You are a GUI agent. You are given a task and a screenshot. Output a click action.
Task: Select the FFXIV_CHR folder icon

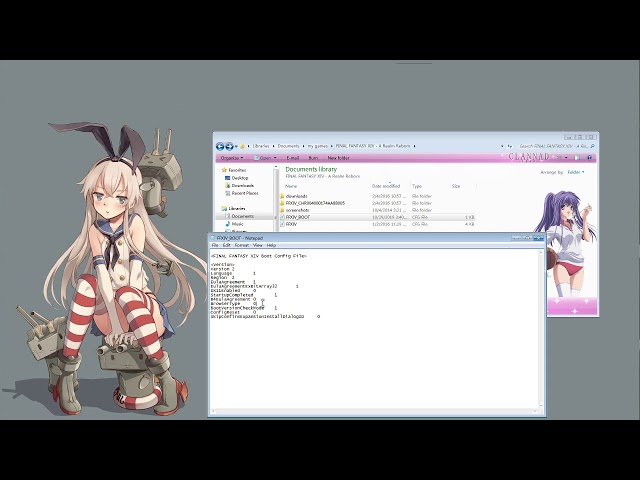point(282,203)
